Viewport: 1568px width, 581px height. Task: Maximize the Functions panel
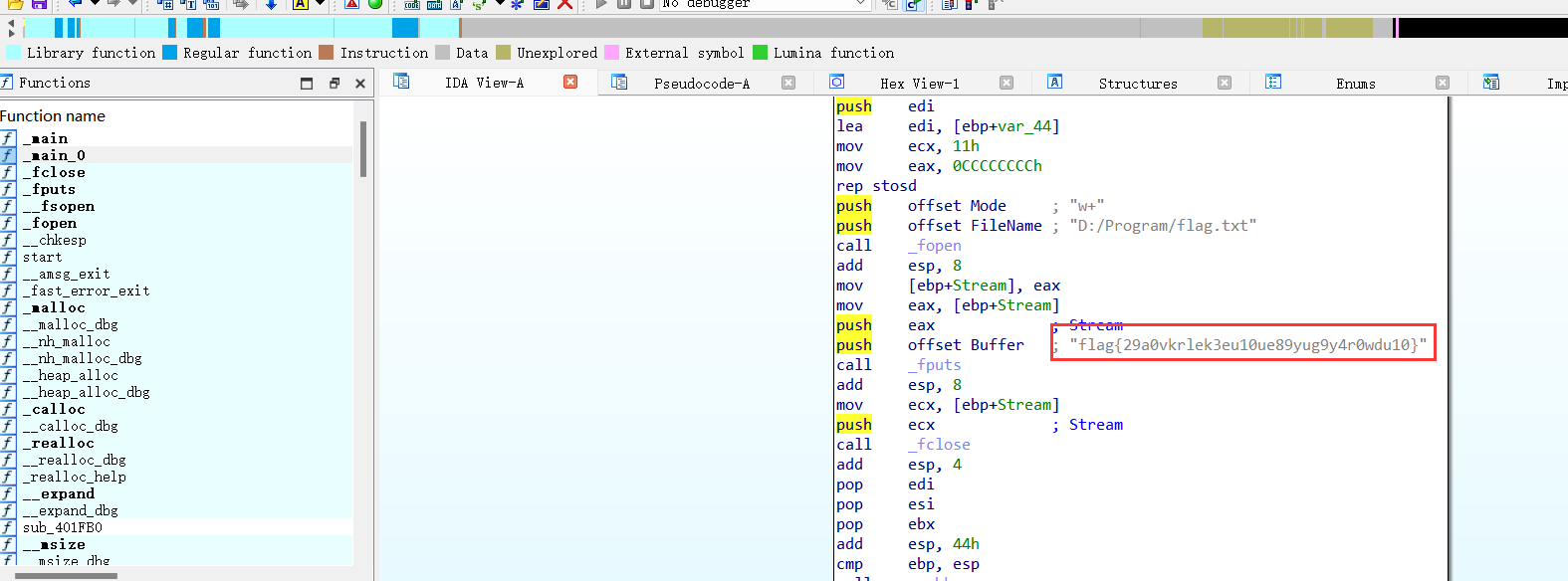point(307,84)
